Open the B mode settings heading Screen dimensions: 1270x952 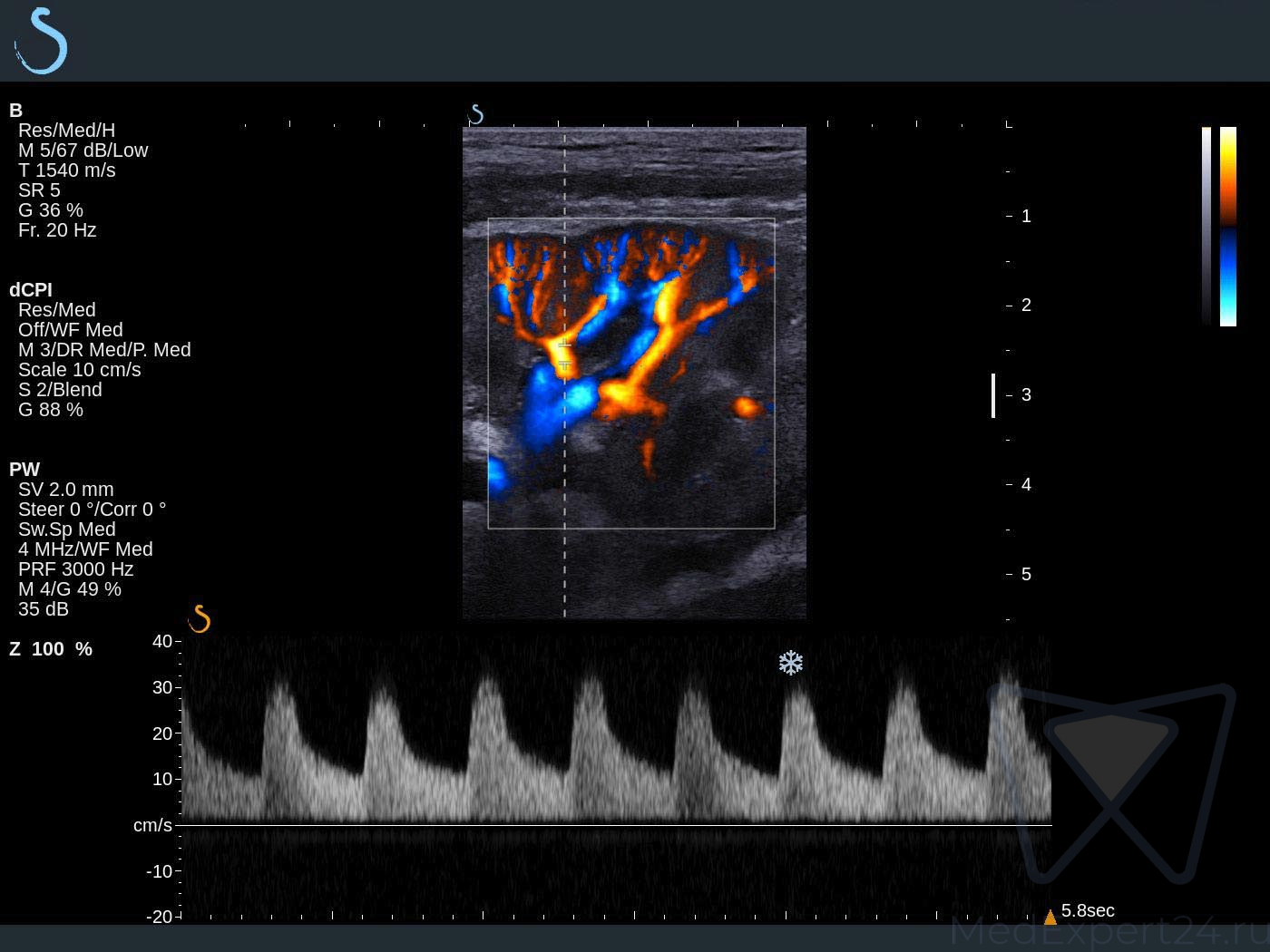coord(15,111)
